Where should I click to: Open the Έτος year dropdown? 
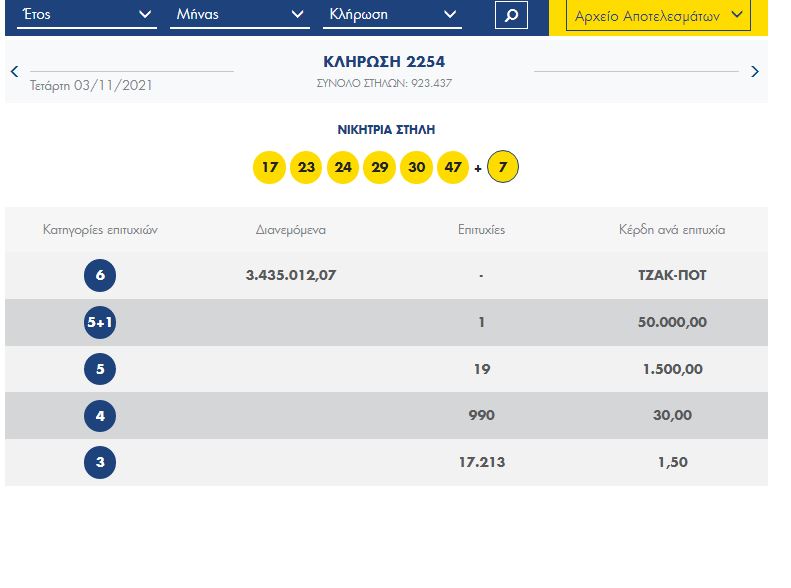93,15
